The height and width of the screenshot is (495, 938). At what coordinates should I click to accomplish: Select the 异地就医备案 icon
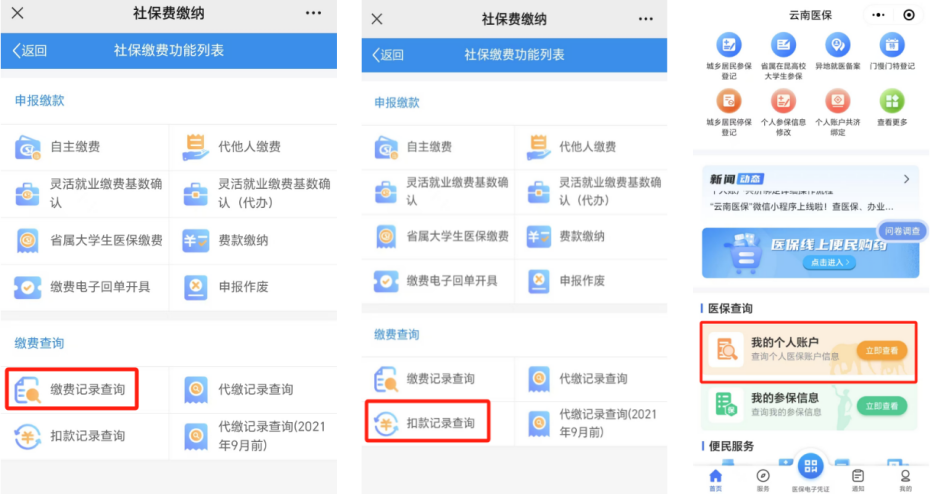pyautogui.click(x=837, y=45)
